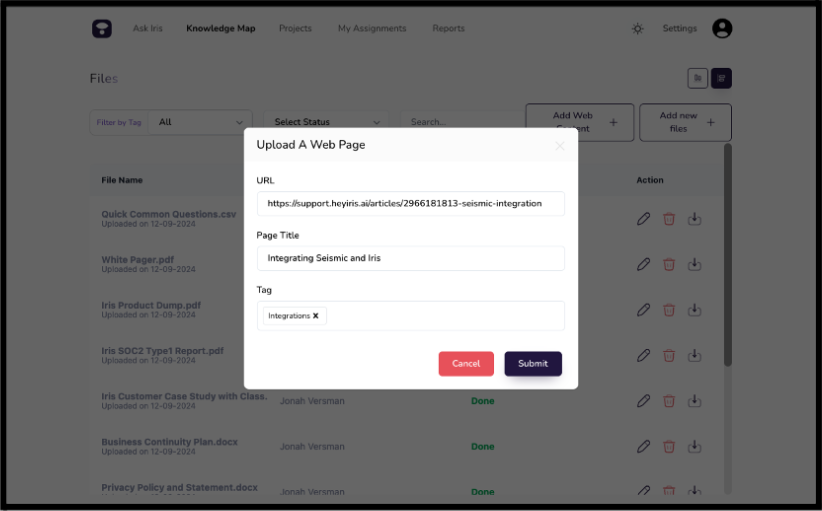
Task: Download Iris Product Dump.pdf file
Action: (695, 310)
